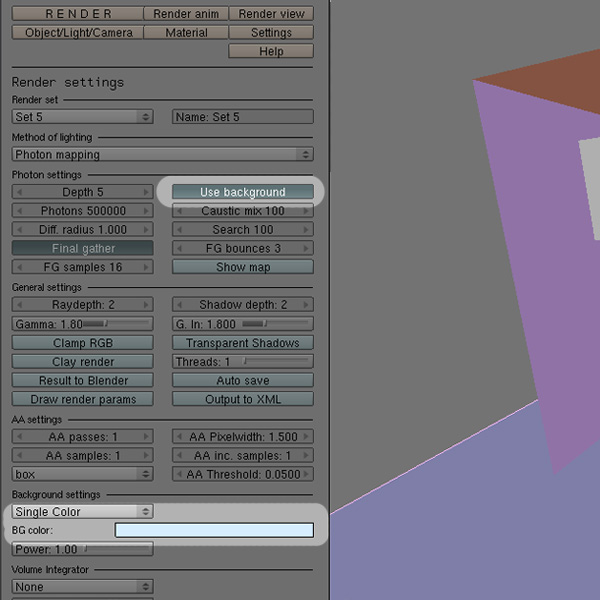Decrease AA samples: 1
Viewport: 600px width, 600px height.
point(20,455)
